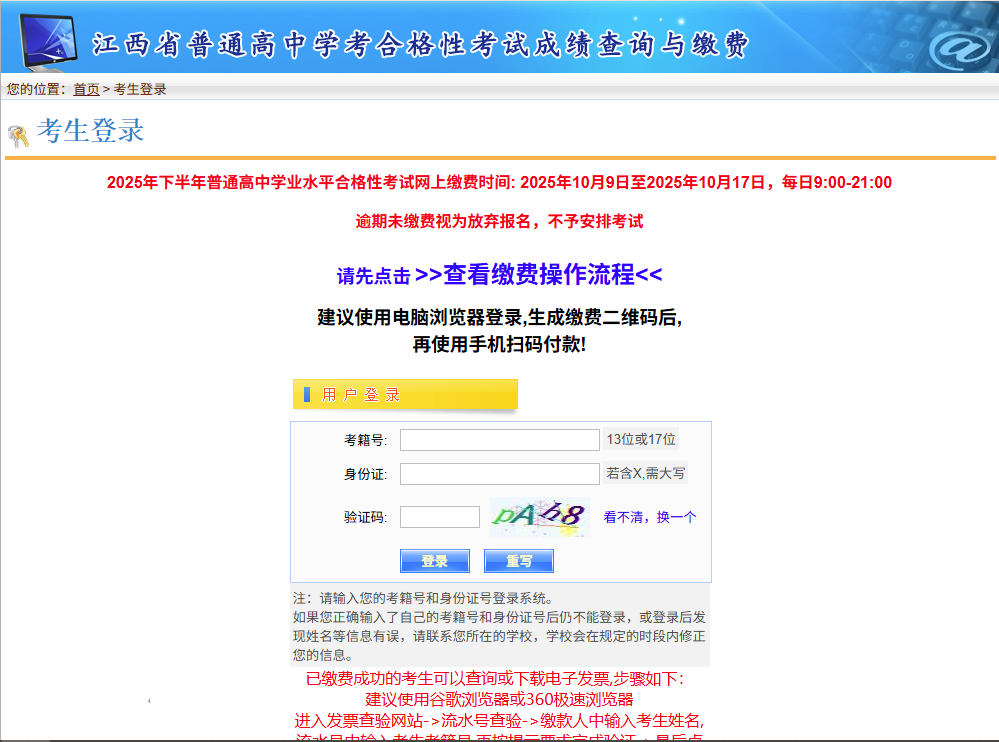Go to 首页 via the breadcrumb link
The height and width of the screenshot is (742, 999).
point(86,89)
